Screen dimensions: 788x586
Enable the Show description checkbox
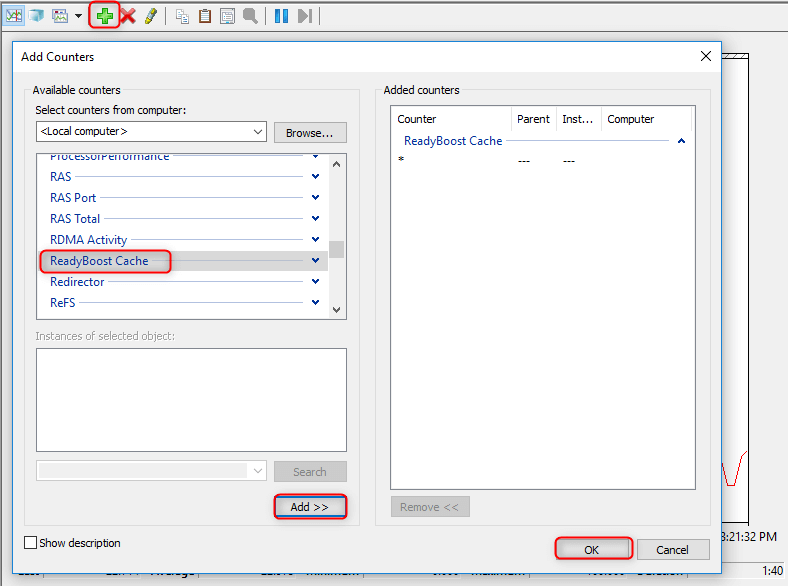click(30, 543)
